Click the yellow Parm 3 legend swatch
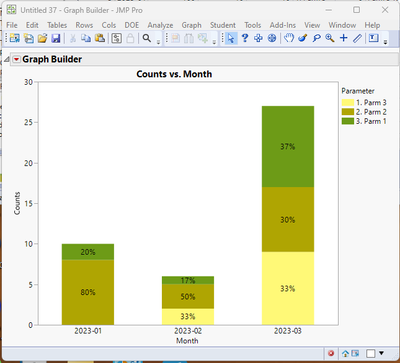 pos(348,102)
